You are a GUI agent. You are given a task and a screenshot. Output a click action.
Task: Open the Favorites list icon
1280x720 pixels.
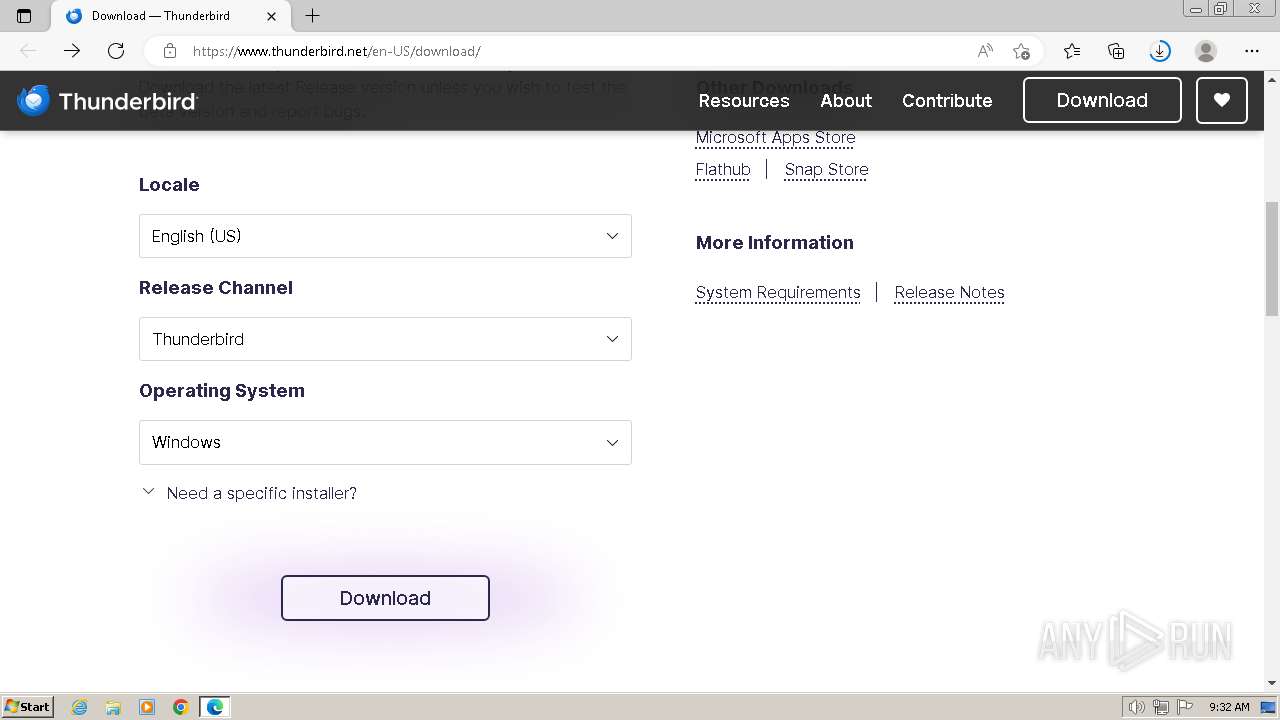(x=1072, y=51)
